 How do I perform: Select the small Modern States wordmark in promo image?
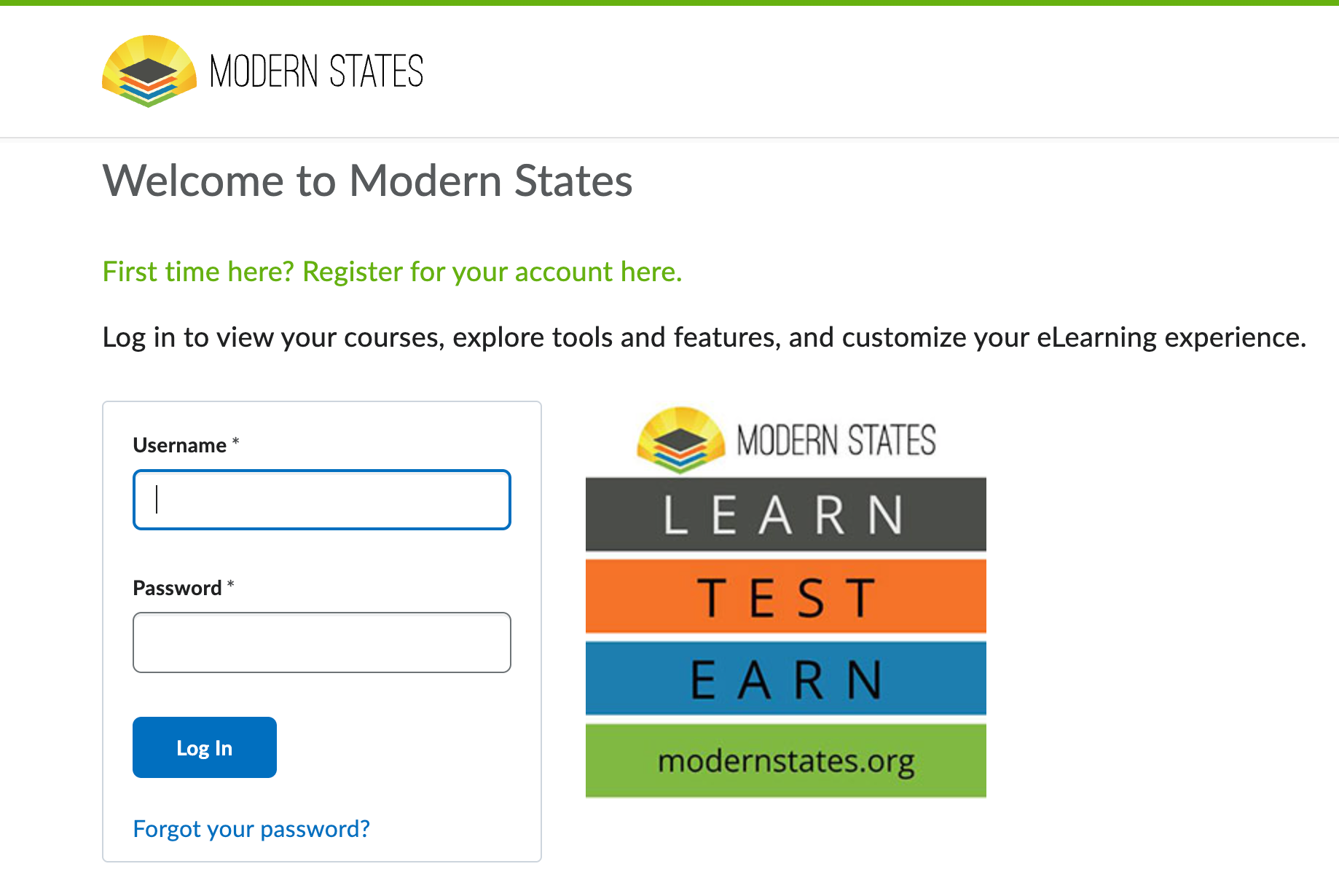point(838,439)
